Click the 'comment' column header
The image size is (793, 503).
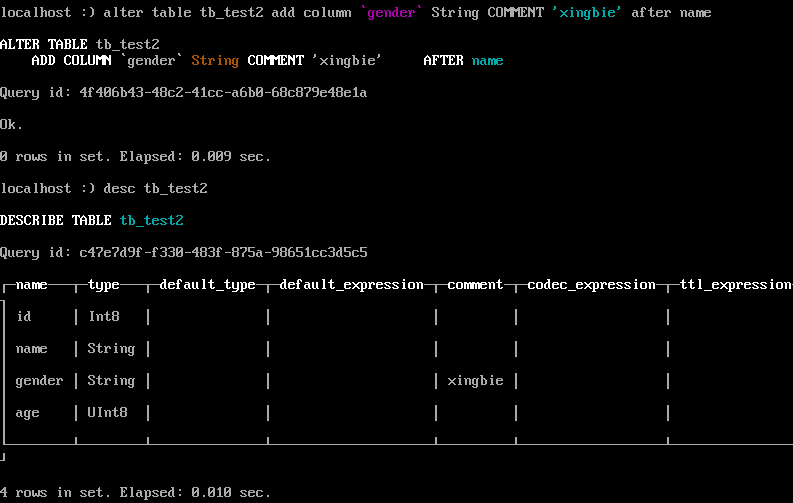475,285
